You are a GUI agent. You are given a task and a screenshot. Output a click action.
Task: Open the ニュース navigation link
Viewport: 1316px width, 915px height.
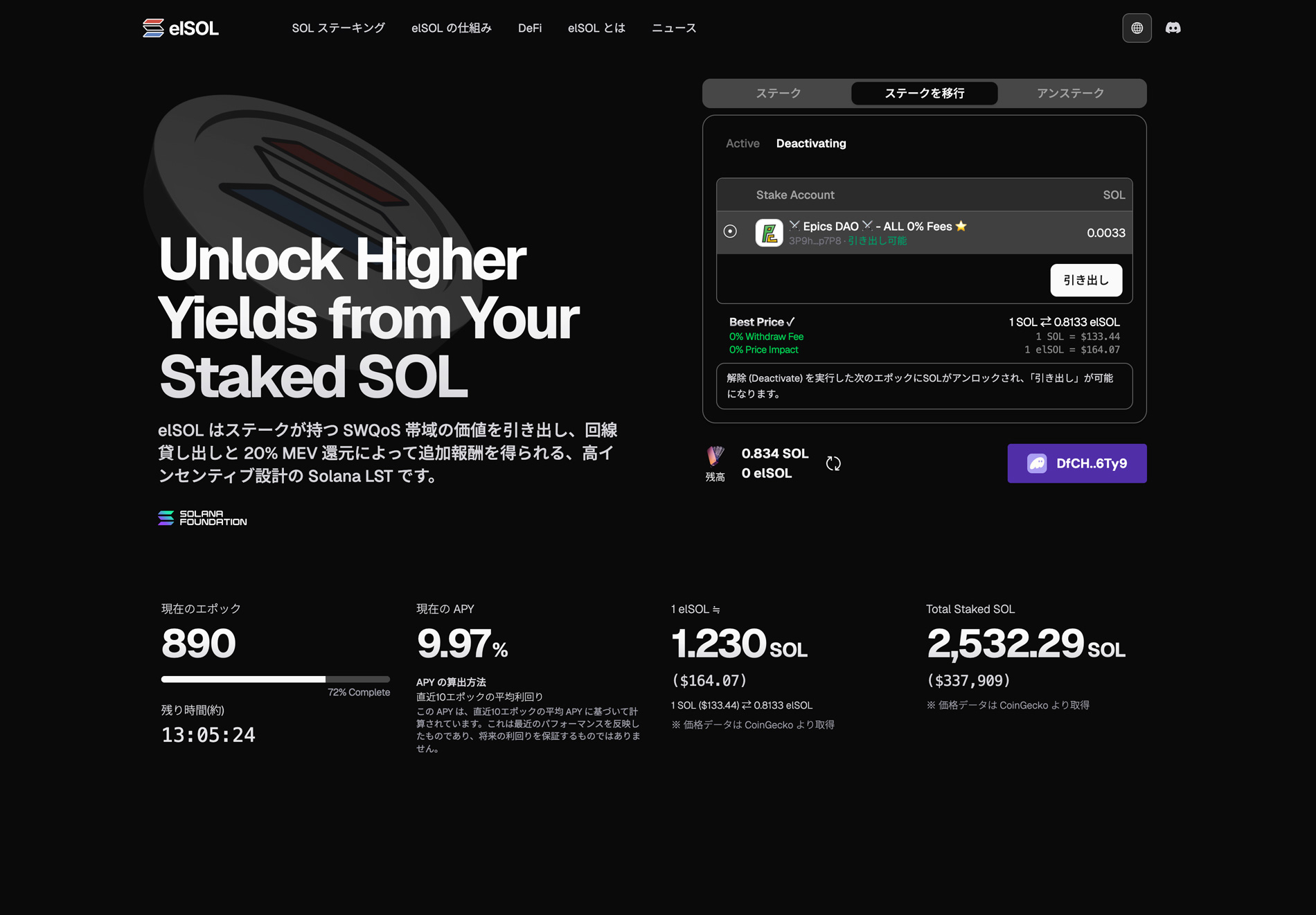674,28
